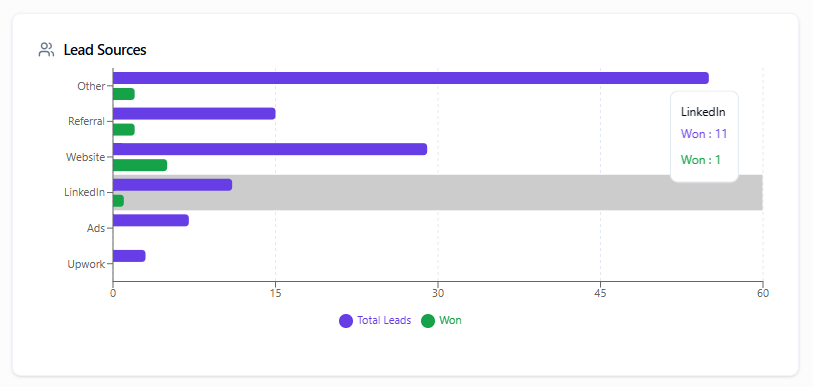The width and height of the screenshot is (813, 387).
Task: Select the Website won green bar
Action: coord(140,165)
